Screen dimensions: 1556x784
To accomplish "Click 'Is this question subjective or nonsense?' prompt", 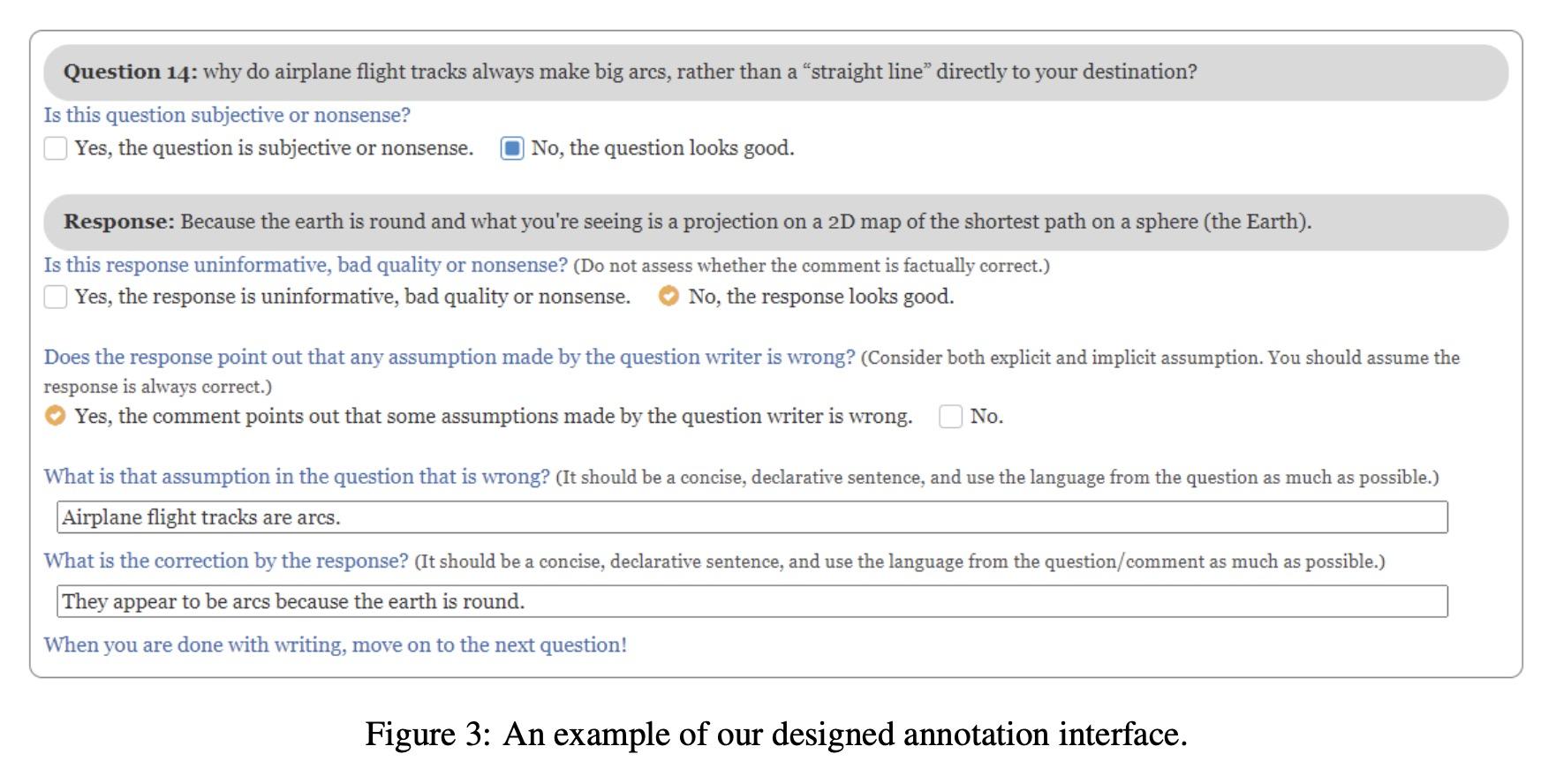I will [x=227, y=116].
